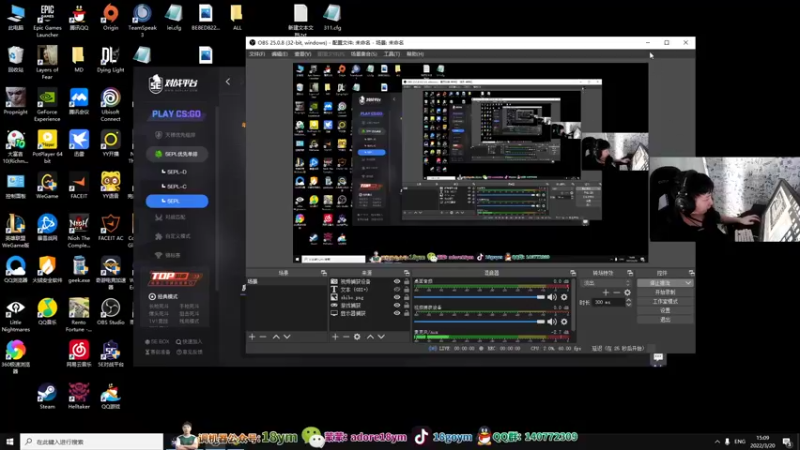
Task: Expand the SEPL priority menu group
Action: (x=177, y=154)
